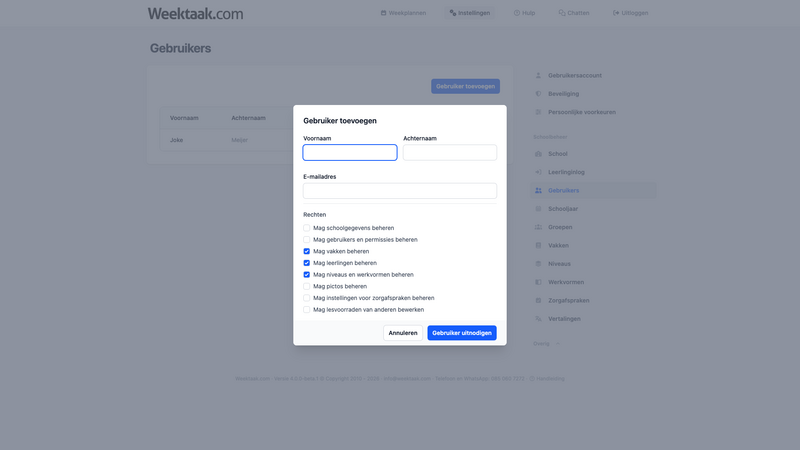Viewport: 800px width, 450px height.
Task: Click the School building icon in sidebar
Action: [x=538, y=154]
